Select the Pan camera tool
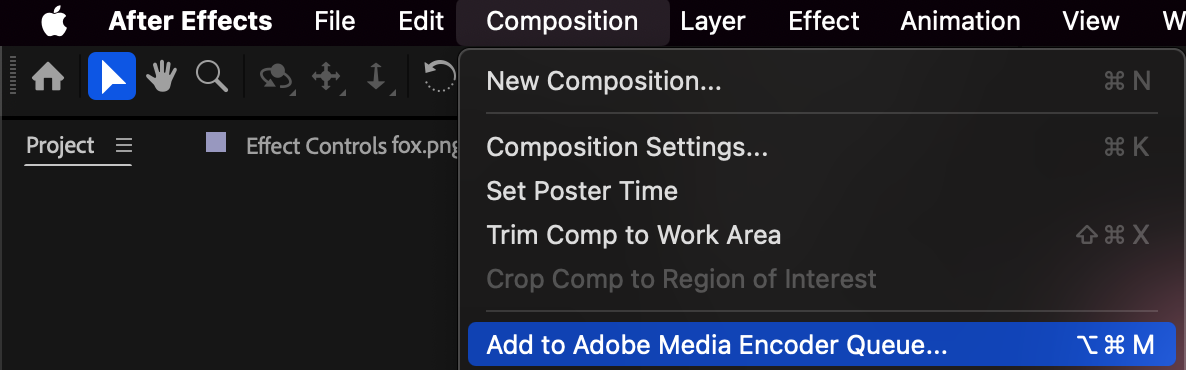Viewport: 1186px width, 370px height. coord(326,77)
